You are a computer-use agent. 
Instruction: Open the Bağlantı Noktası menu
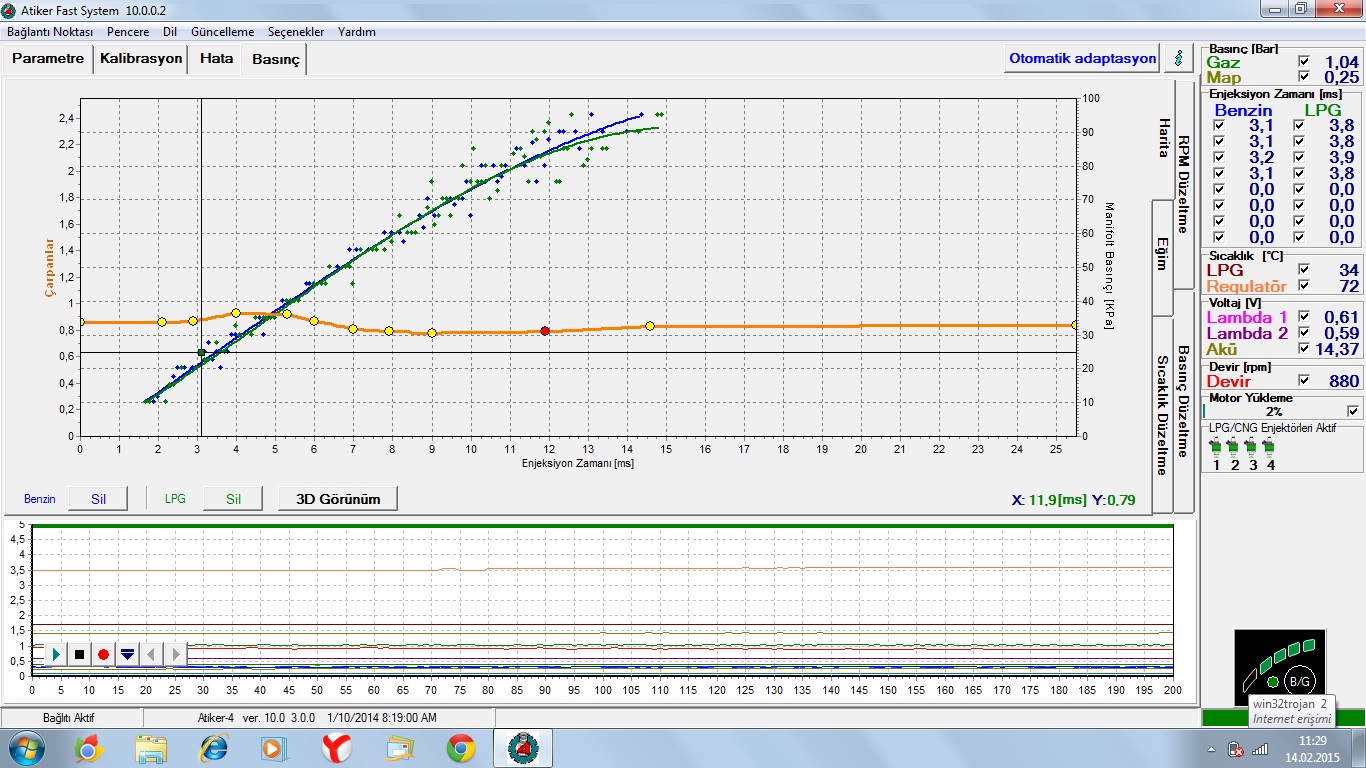click(50, 32)
